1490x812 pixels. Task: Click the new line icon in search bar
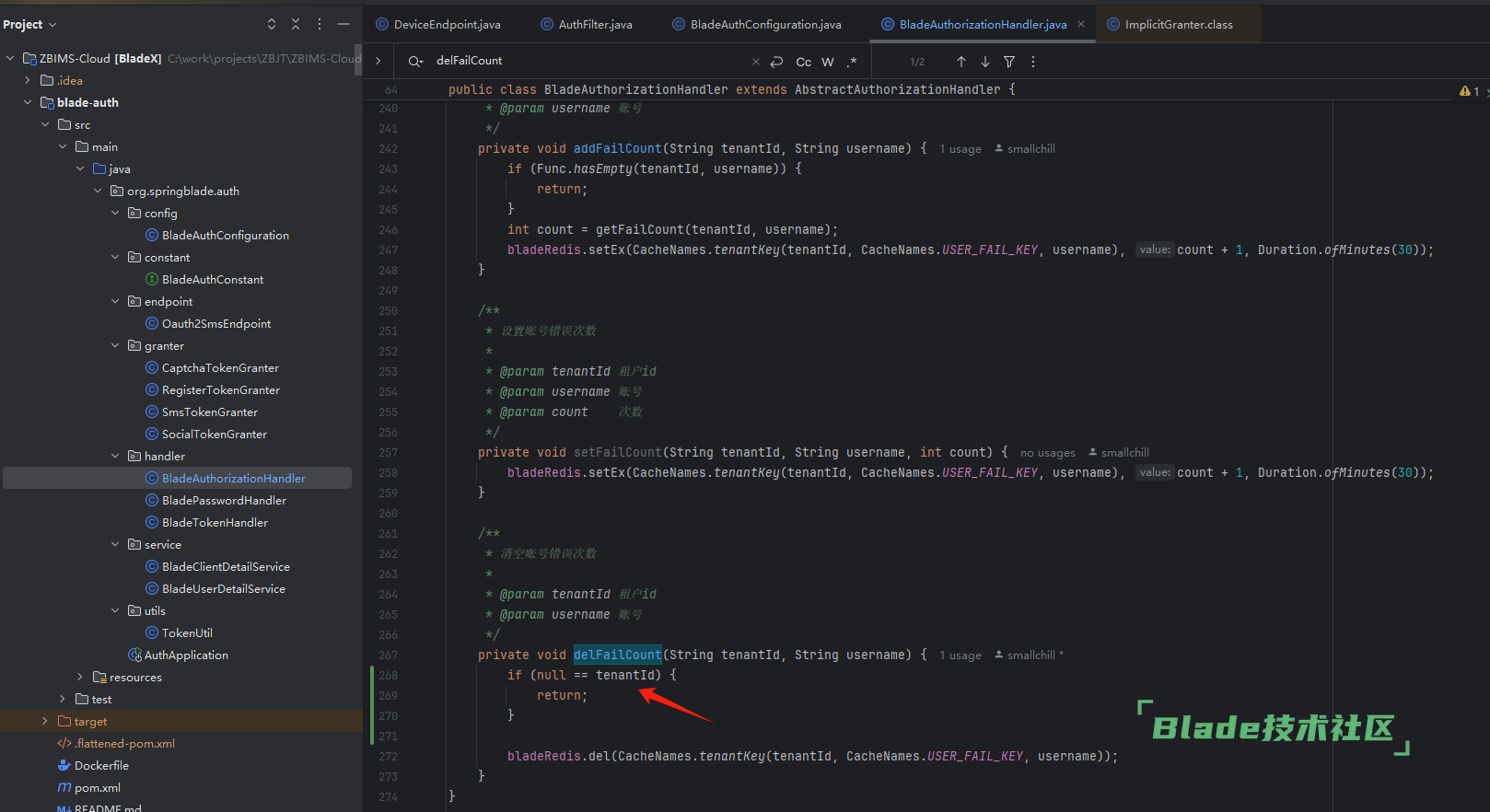point(776,62)
